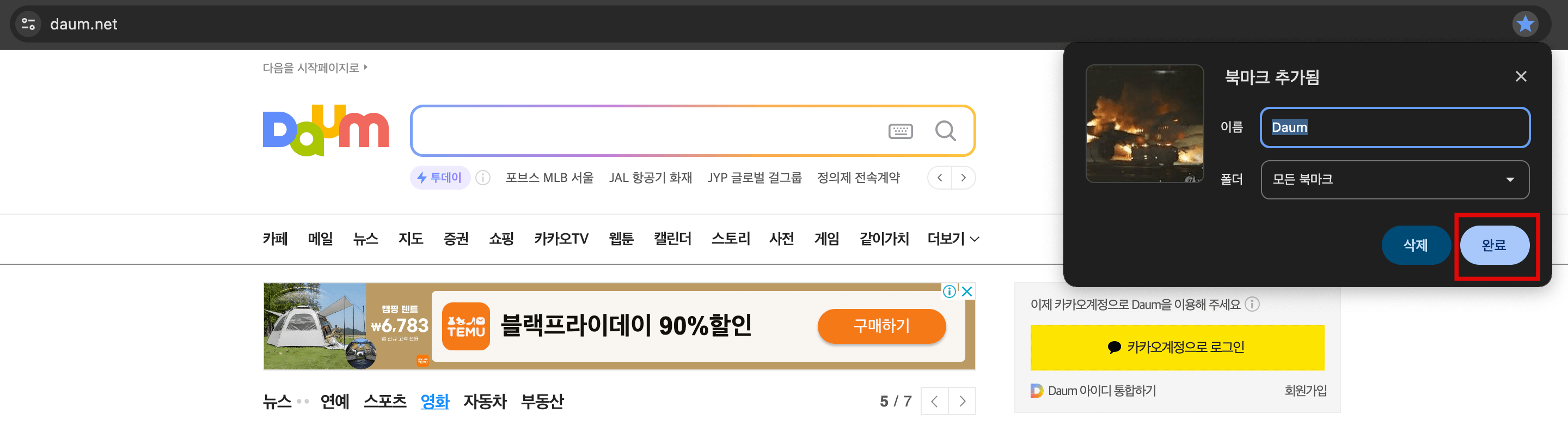Click the 삭제 button in bookmark popup
The width and height of the screenshot is (1568, 425).
[x=1416, y=245]
